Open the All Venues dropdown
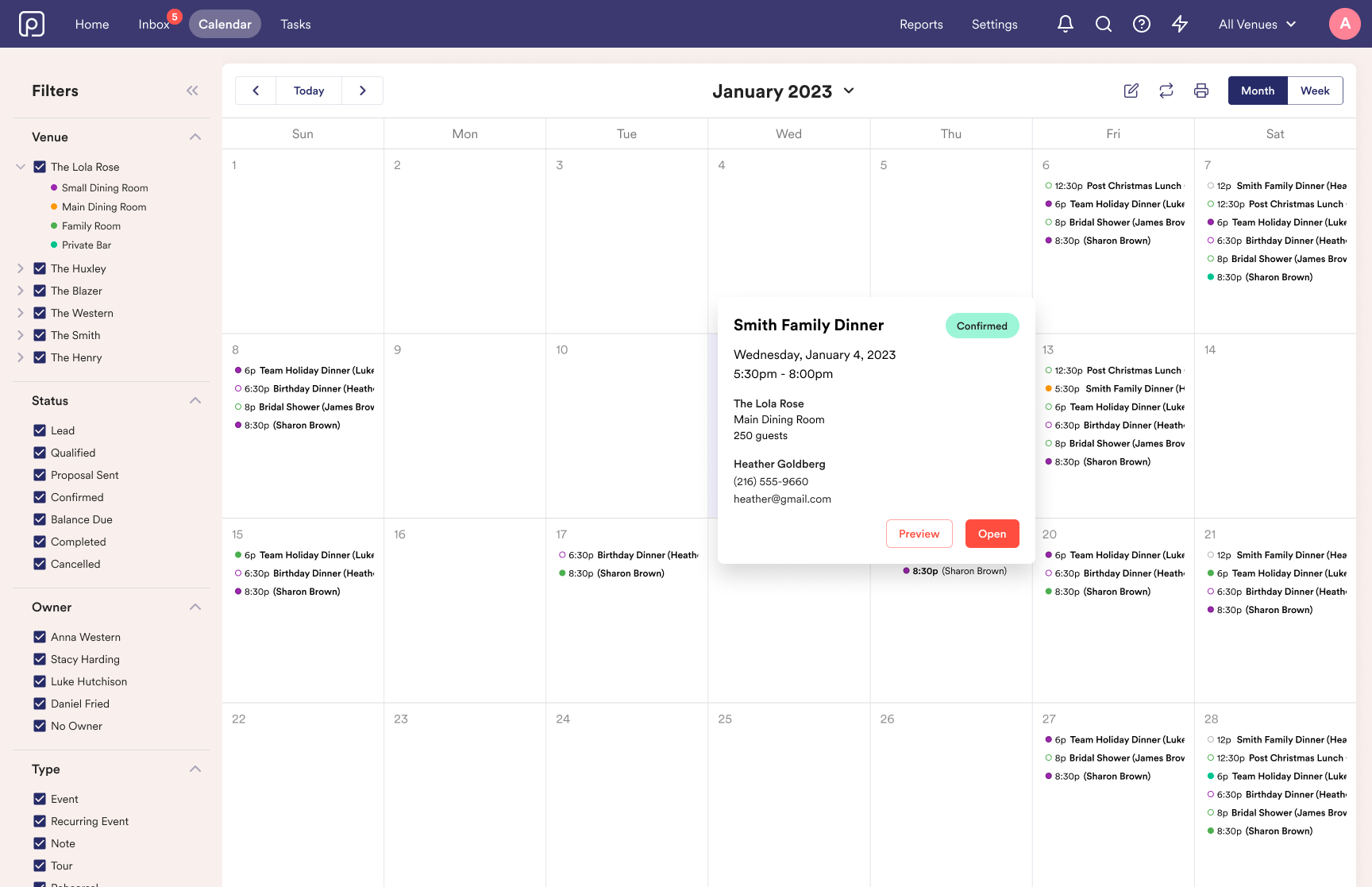1372x887 pixels. click(x=1257, y=24)
